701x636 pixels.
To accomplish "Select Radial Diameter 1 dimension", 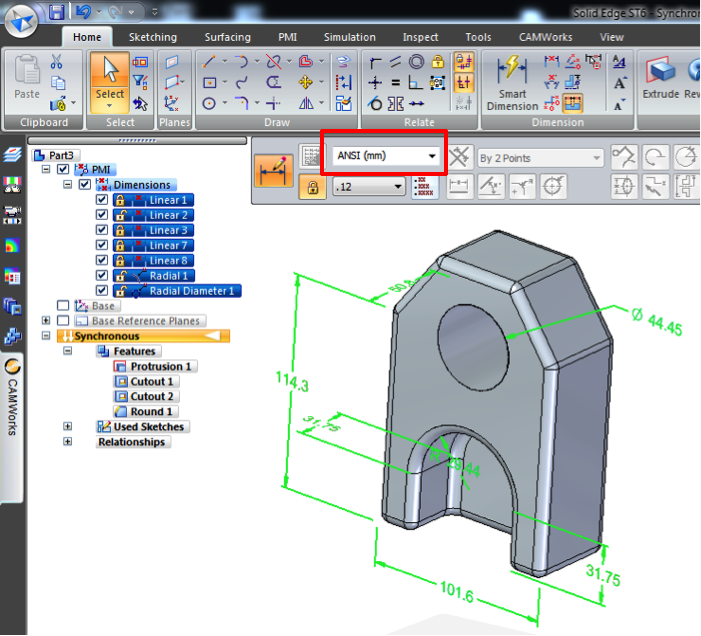I will tap(177, 291).
